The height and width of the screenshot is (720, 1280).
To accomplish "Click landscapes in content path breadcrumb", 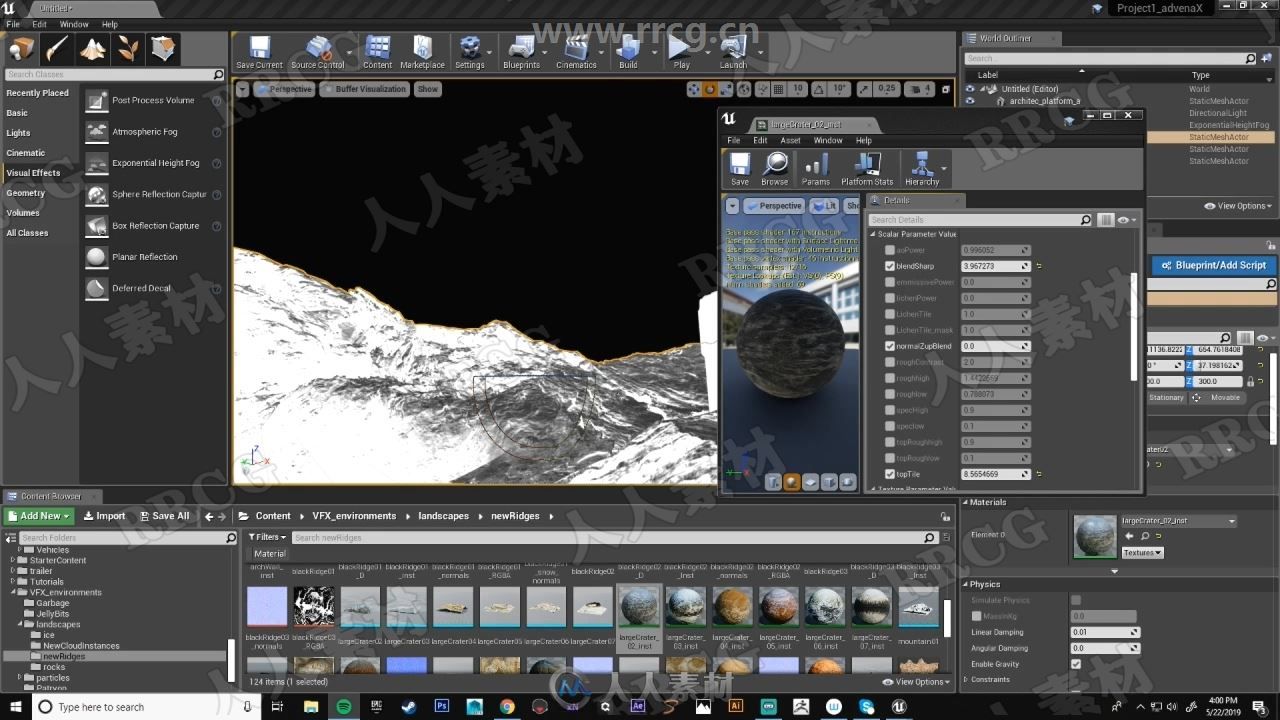I will pos(443,516).
